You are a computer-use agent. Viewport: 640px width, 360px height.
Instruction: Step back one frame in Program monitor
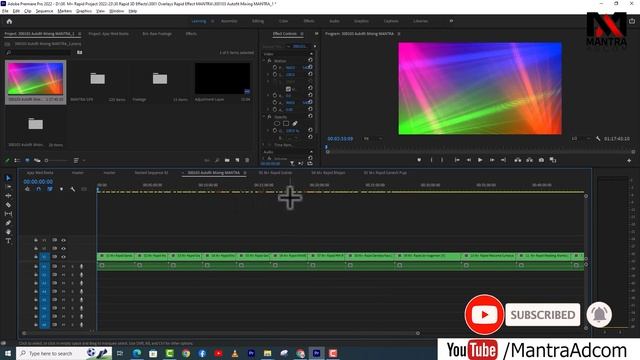click(469, 160)
